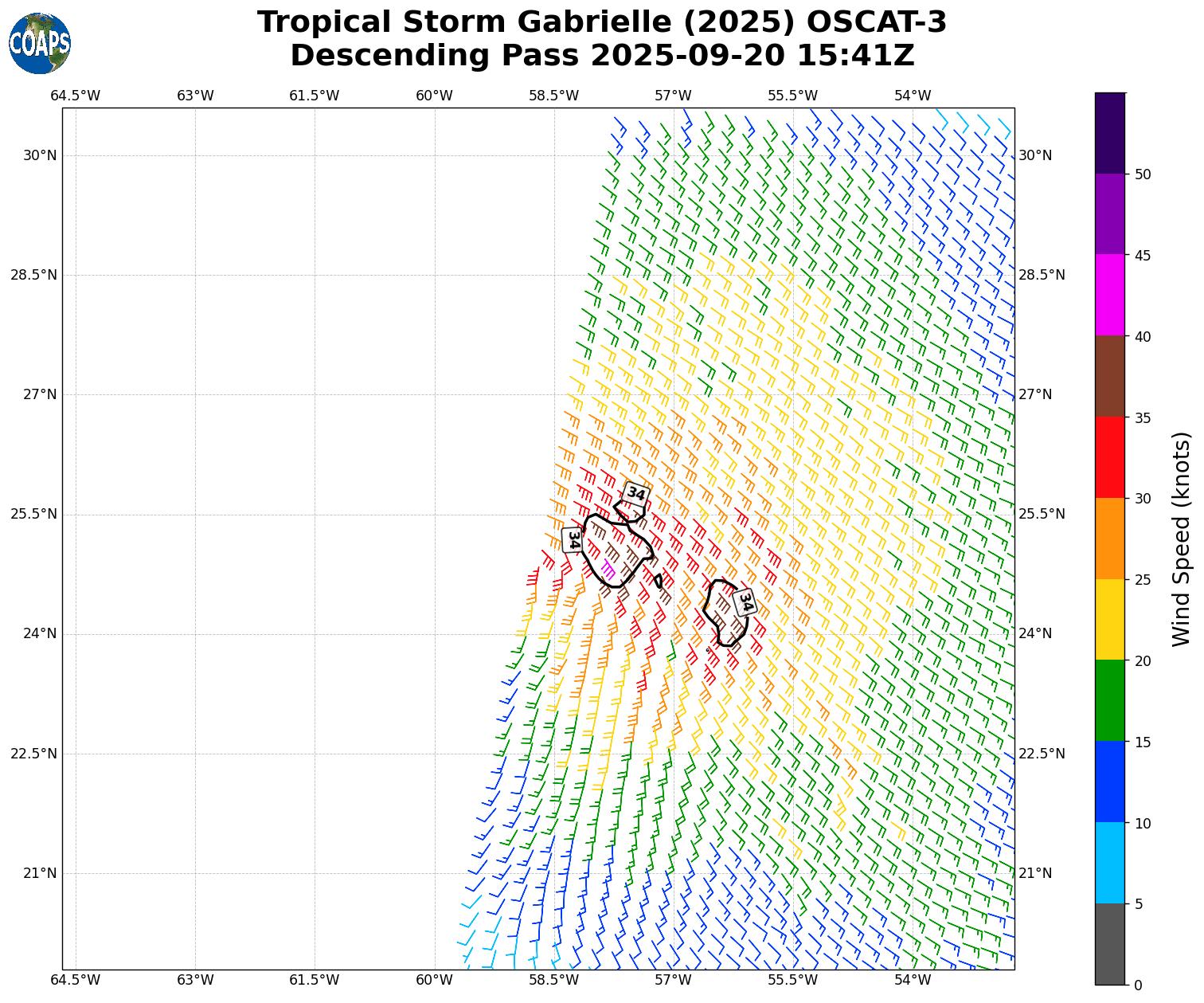Click the 25.5°N label on the left axis
1204x1003 pixels.
click(33, 514)
